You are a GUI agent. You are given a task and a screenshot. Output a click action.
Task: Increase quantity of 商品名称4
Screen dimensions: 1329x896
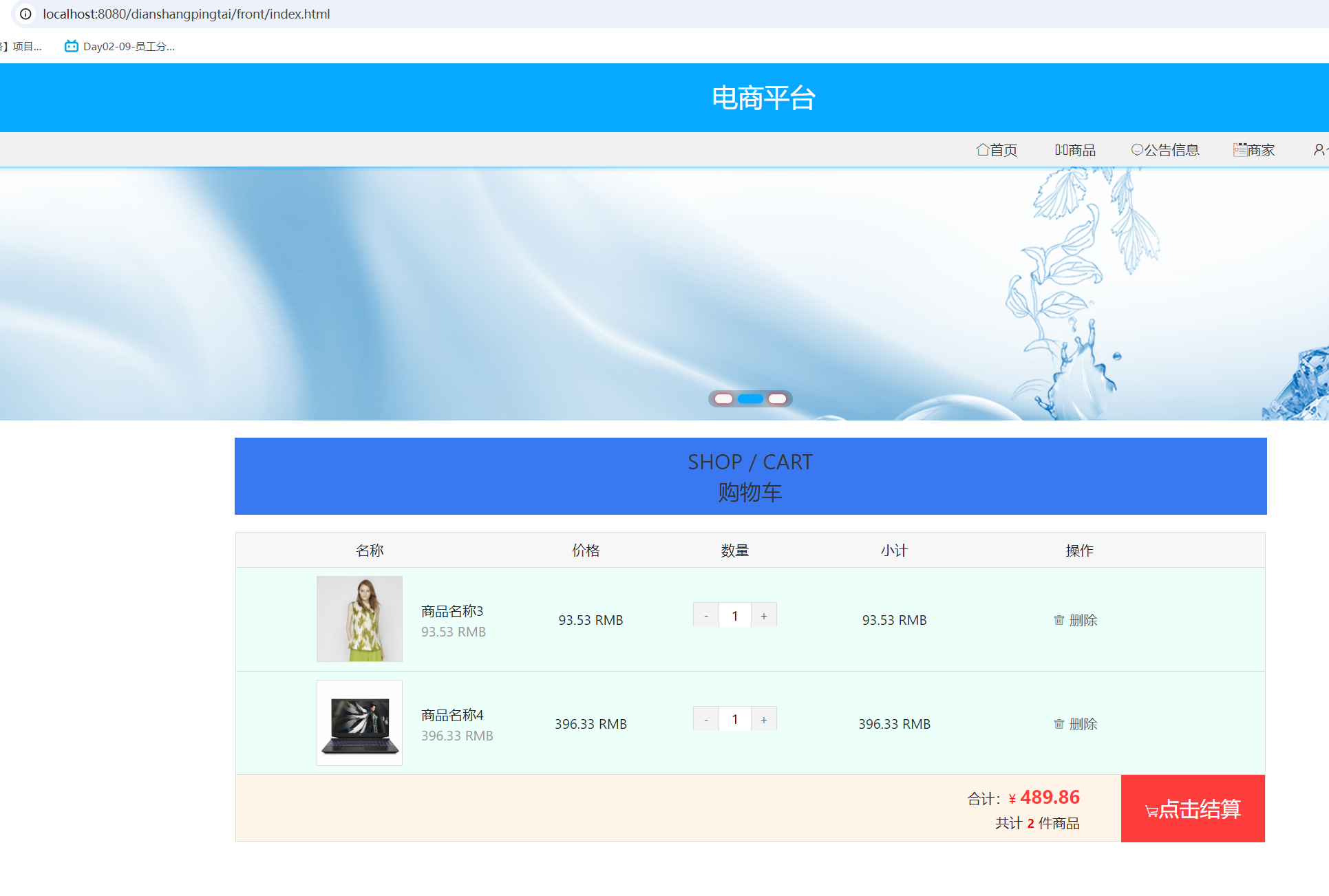pos(764,720)
